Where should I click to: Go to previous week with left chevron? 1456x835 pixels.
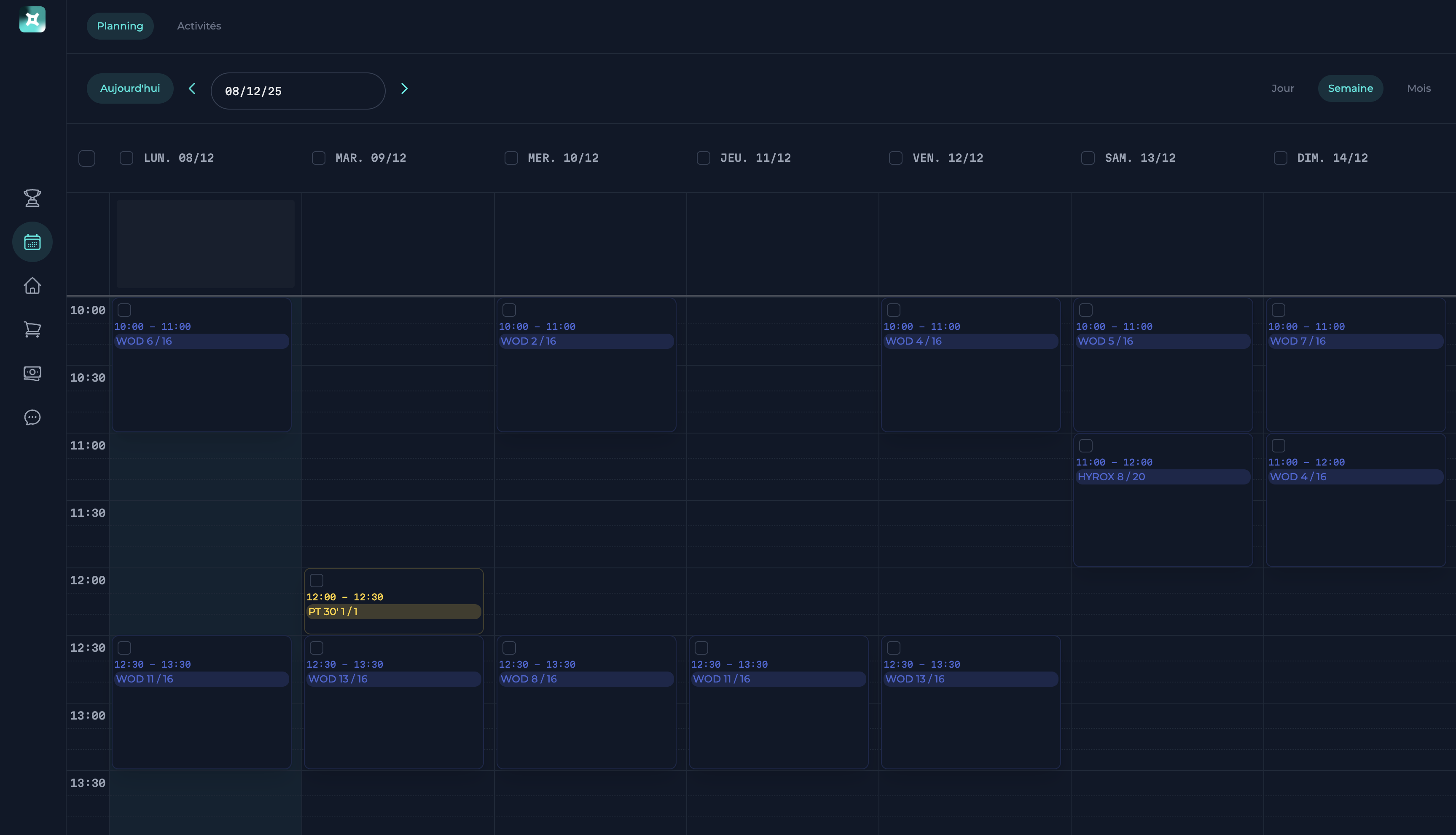[x=192, y=89]
